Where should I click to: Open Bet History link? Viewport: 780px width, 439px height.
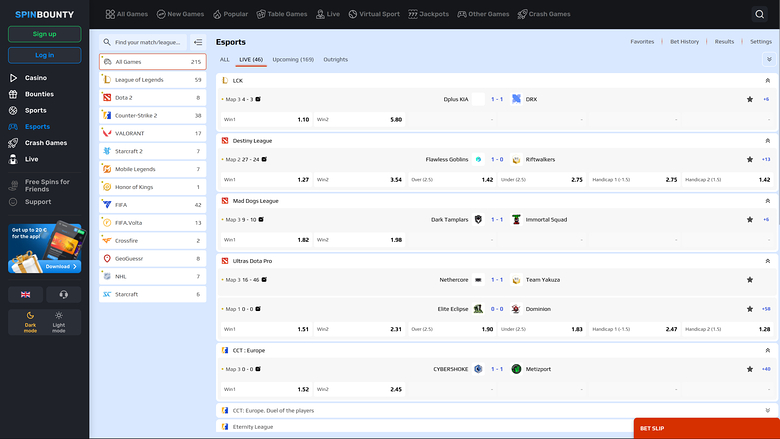pos(684,42)
